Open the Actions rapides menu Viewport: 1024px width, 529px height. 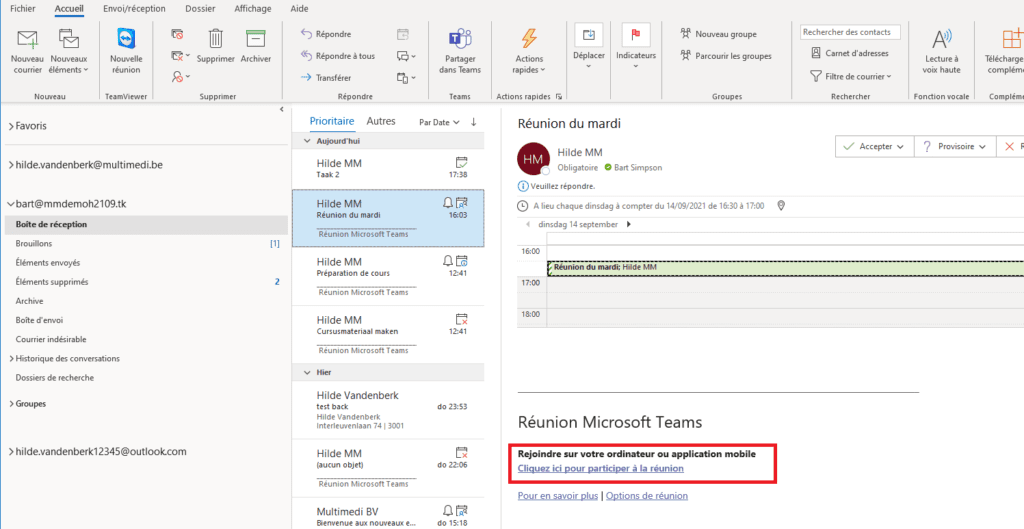click(528, 52)
